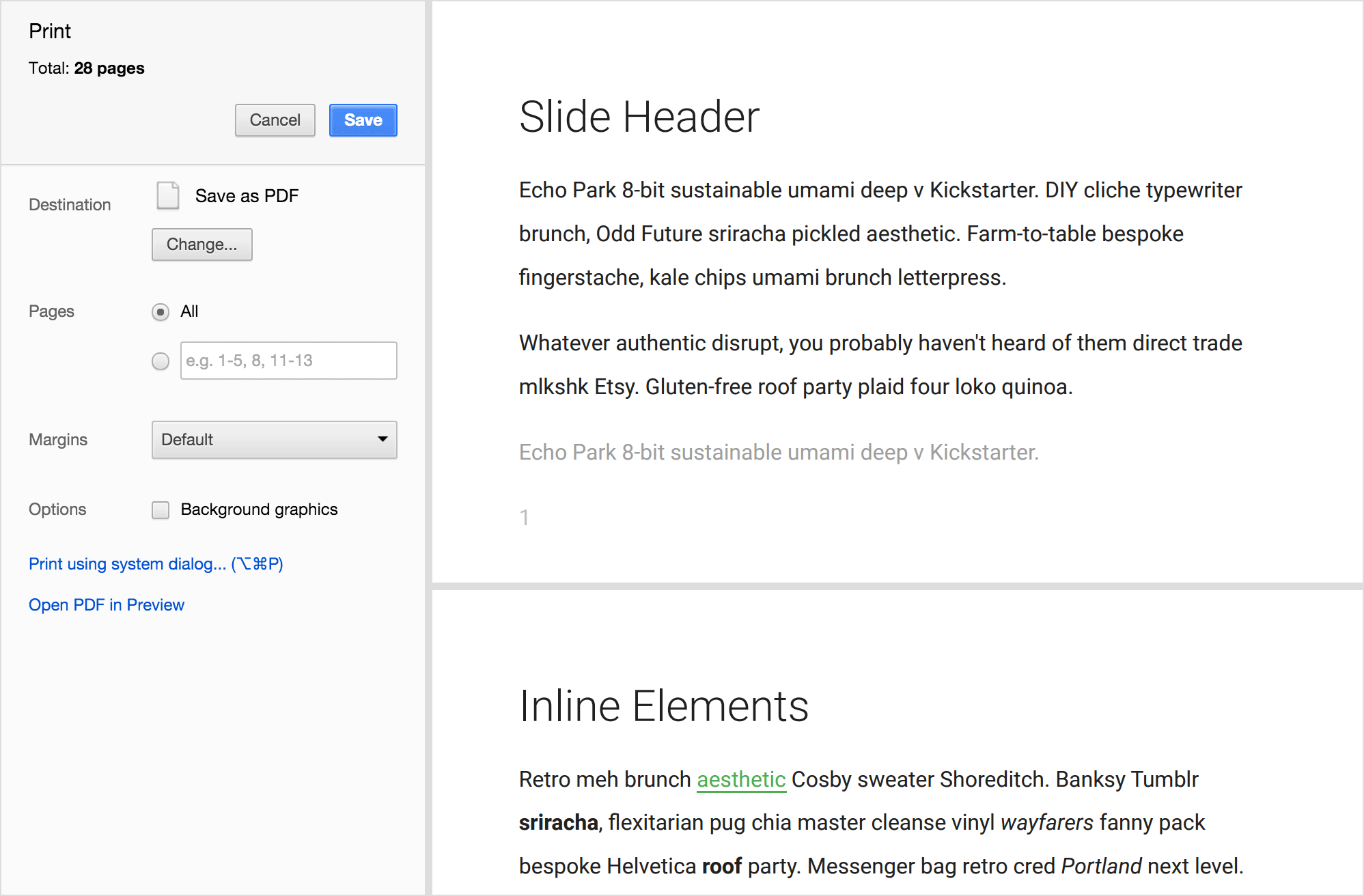Screen dimensions: 1364x896
Task: Click the italic word Portland in preview
Action: coord(1101,866)
